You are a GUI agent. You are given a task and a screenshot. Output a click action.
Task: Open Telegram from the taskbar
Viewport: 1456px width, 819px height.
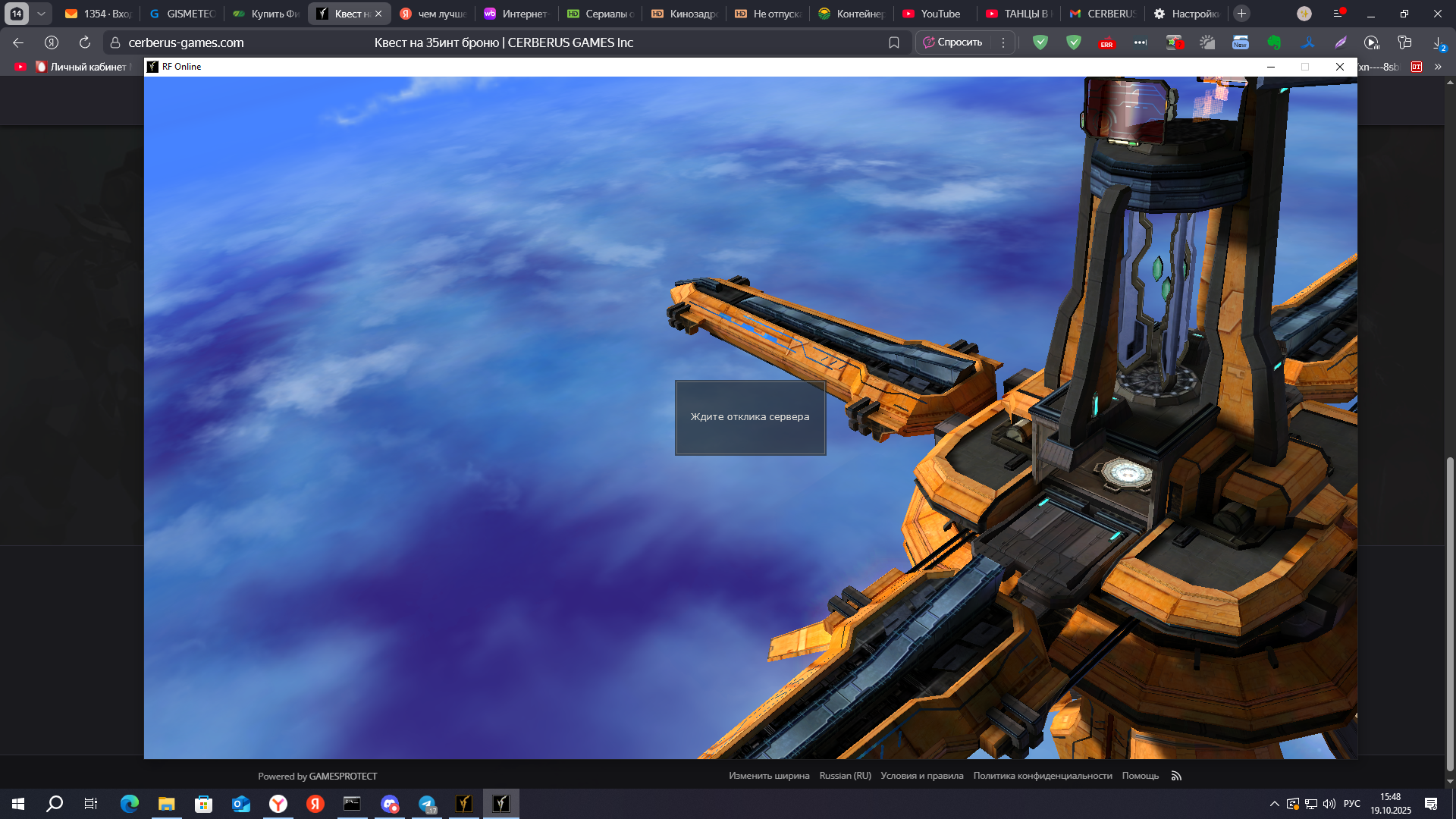pyautogui.click(x=427, y=804)
